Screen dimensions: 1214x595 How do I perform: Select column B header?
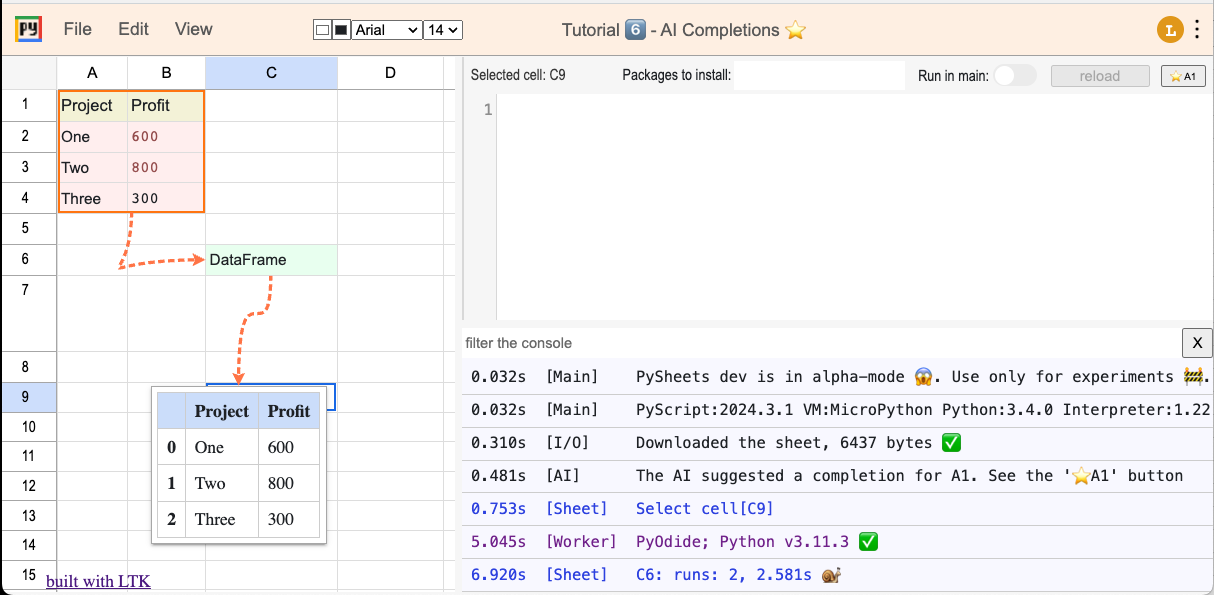(x=166, y=72)
